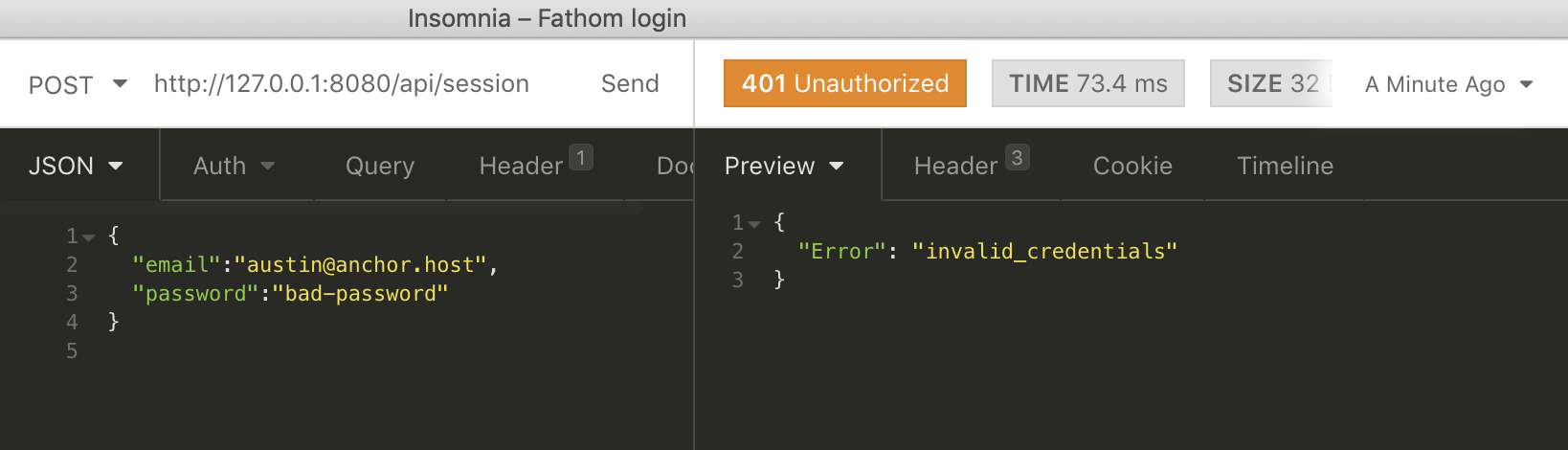This screenshot has height=450, width=1568.
Task: Open the Auth tab dropdown
Action: coord(235,166)
